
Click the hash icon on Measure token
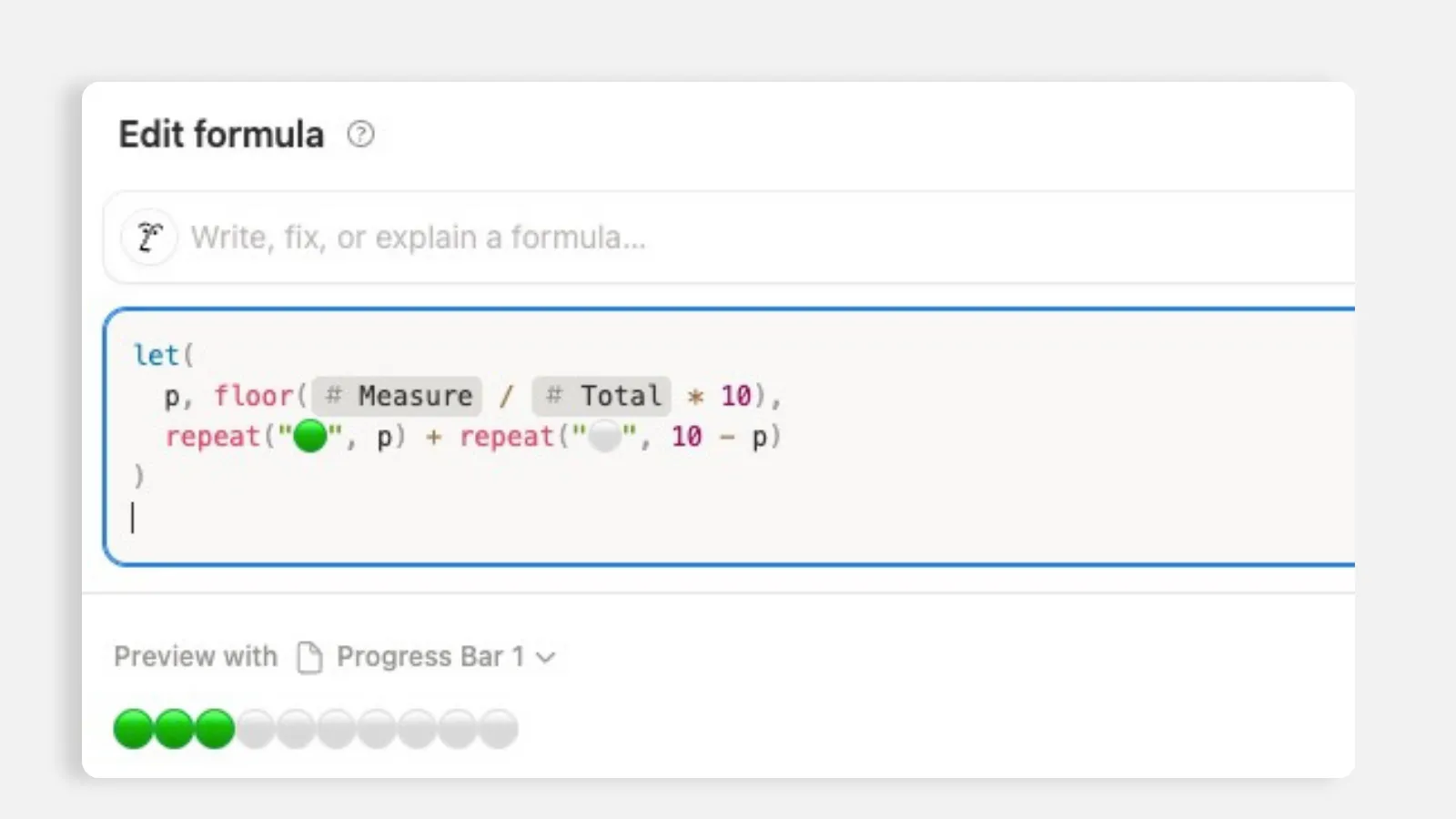(333, 396)
